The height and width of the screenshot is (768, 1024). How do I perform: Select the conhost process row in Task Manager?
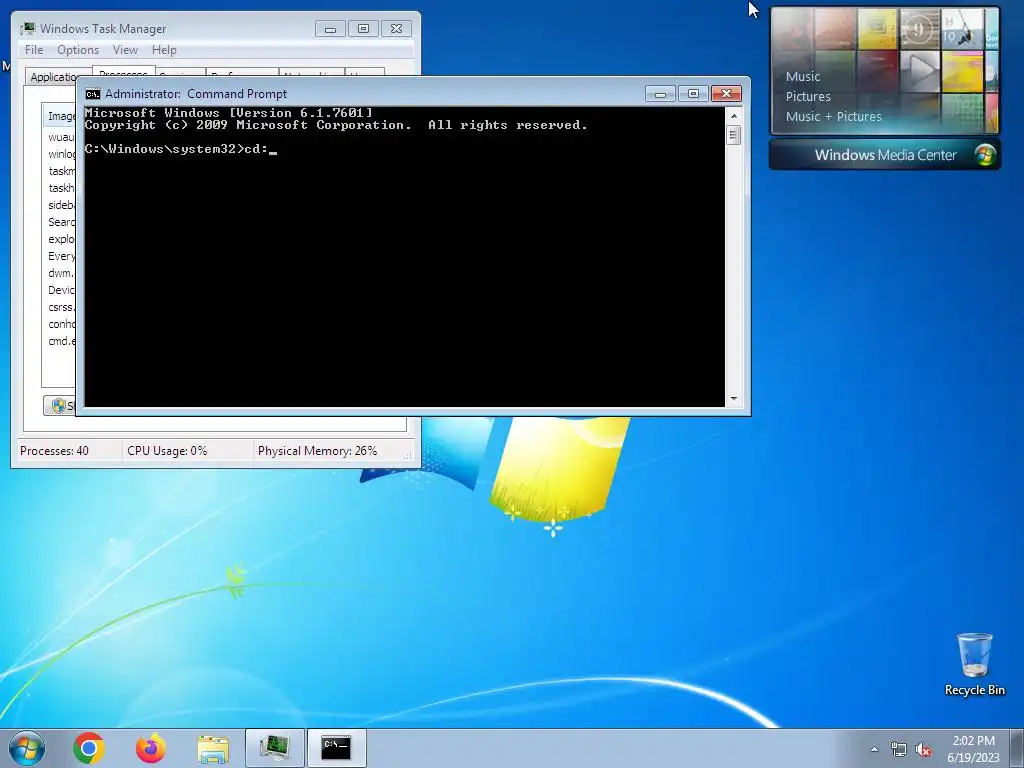pyautogui.click(x=60, y=324)
